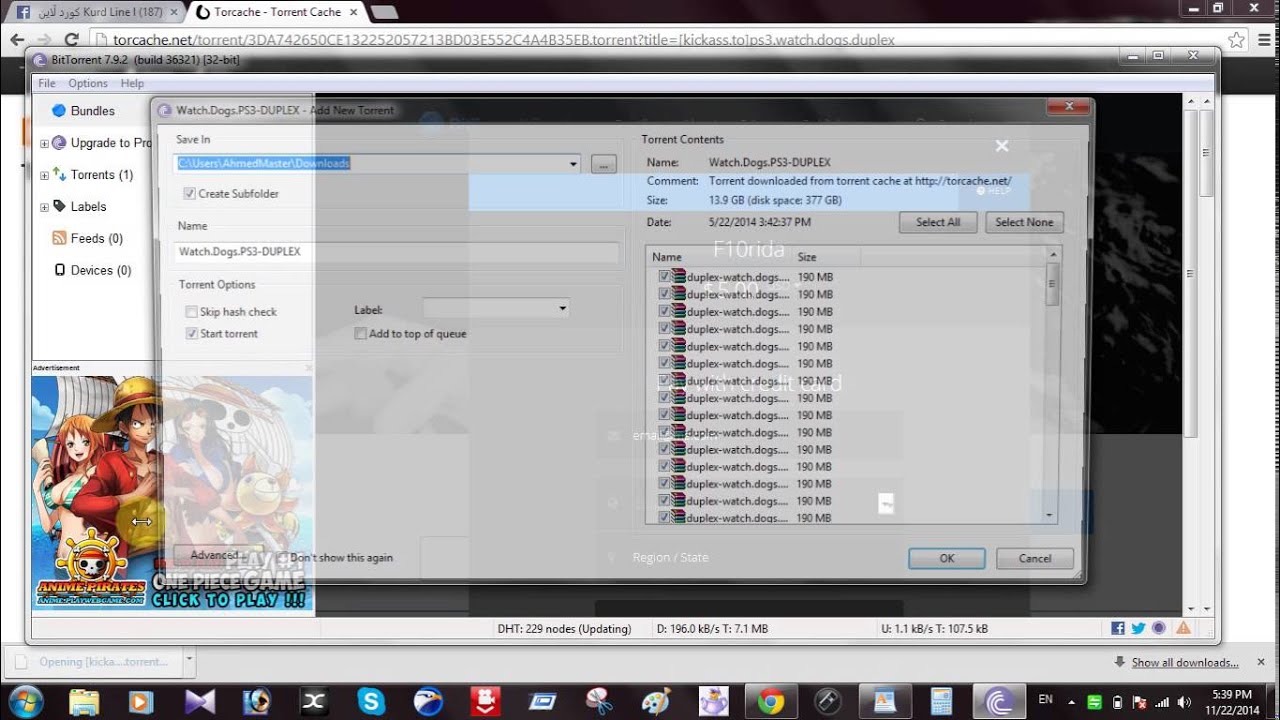The image size is (1280, 720).
Task: Open File Explorer from the taskbar
Action: pyautogui.click(x=84, y=701)
